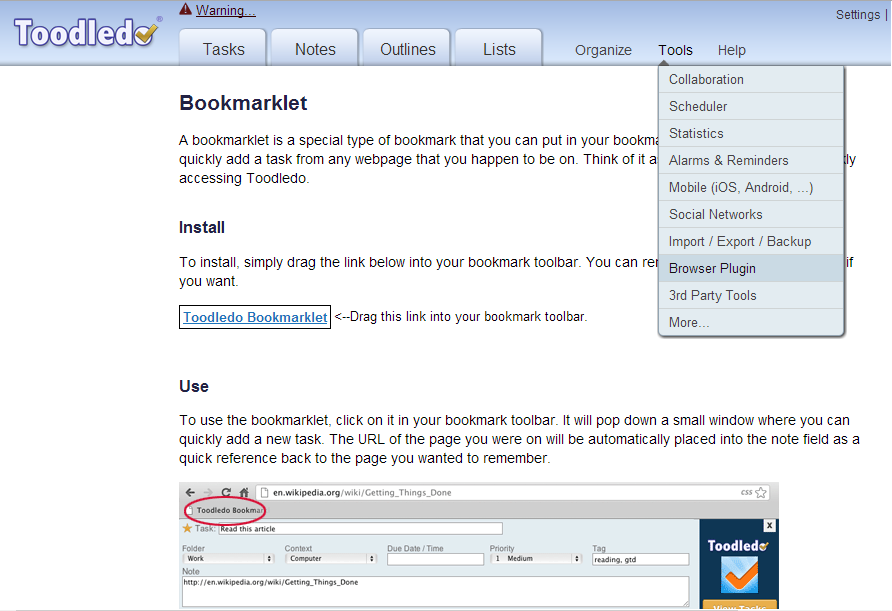Click the Toodledo logo
The image size is (892, 611).
87,32
